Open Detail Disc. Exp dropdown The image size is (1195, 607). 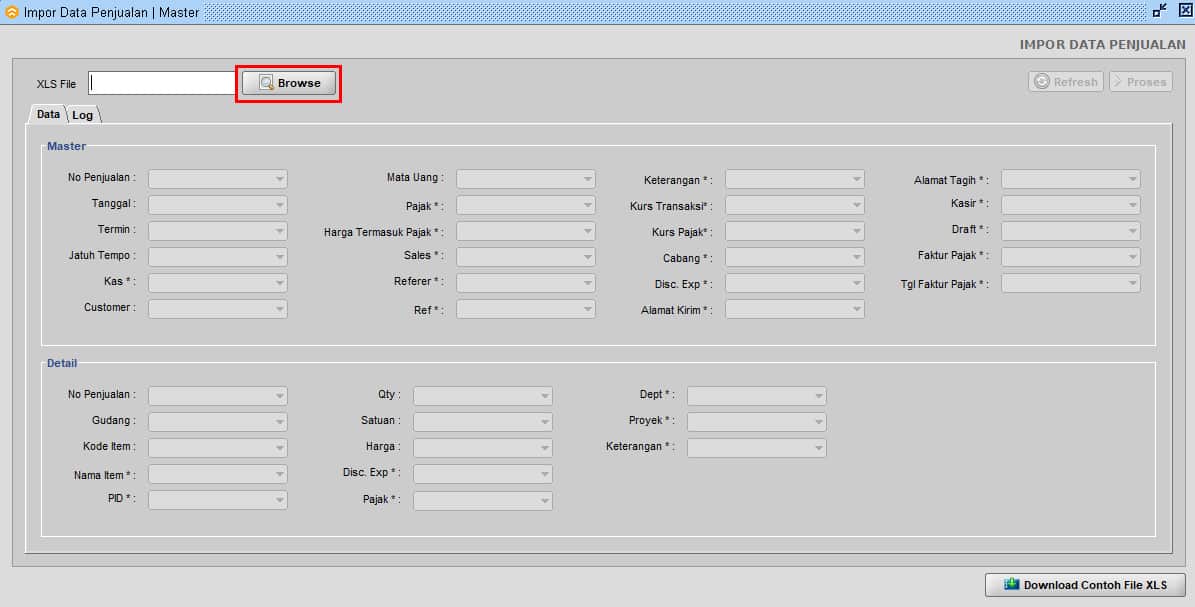(482, 474)
